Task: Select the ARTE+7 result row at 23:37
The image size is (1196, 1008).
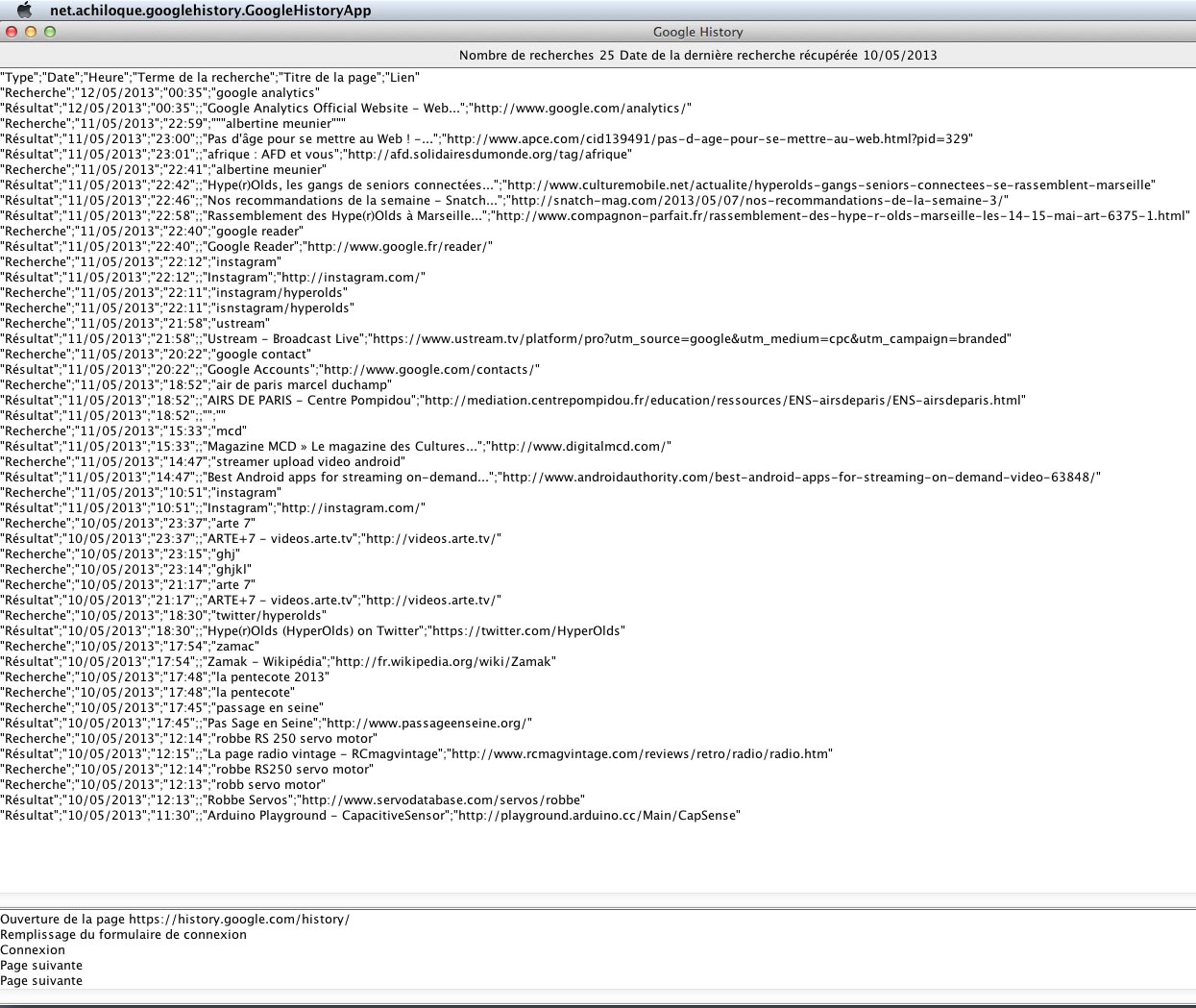Action: point(251,539)
